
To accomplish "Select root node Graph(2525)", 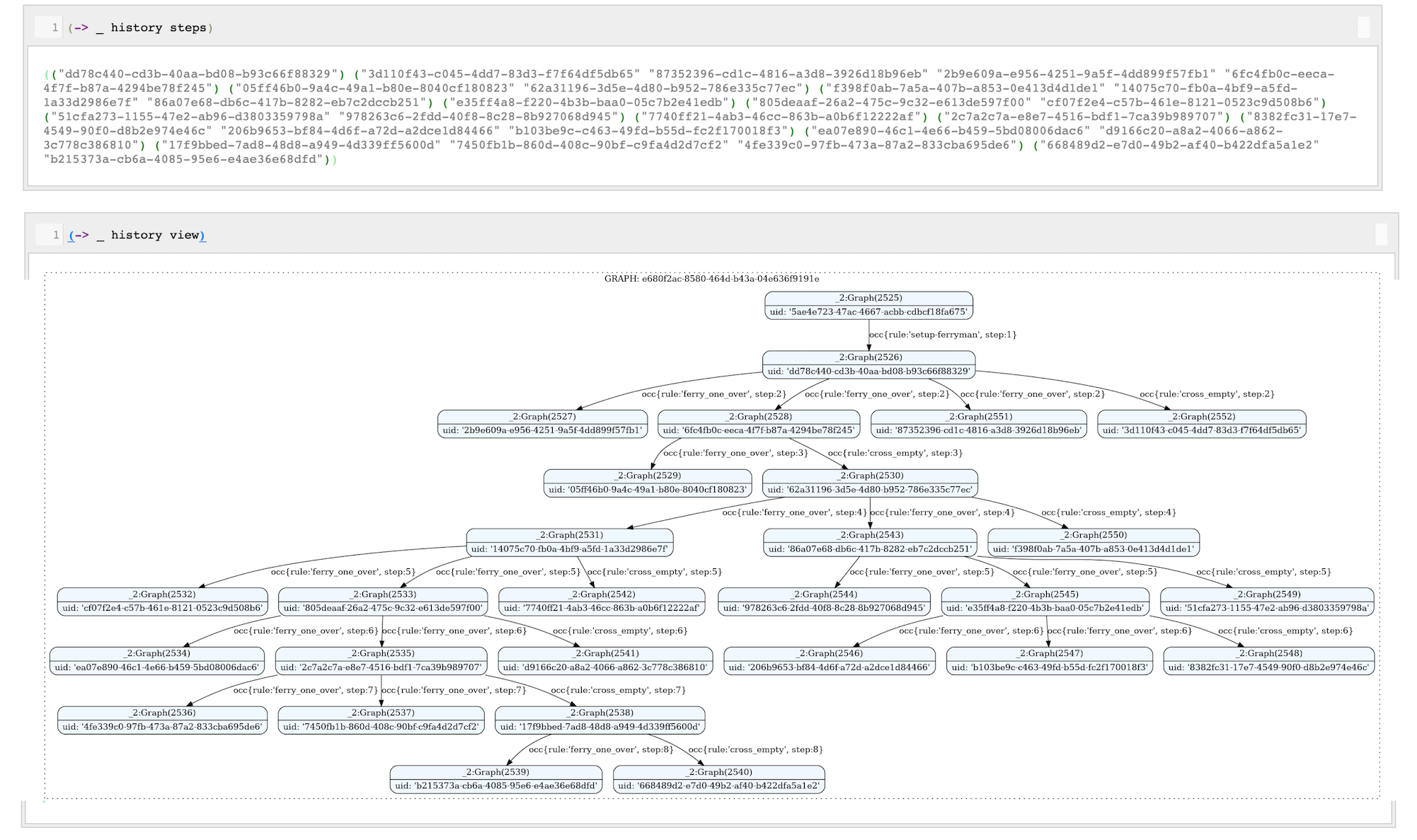I will pyautogui.click(x=868, y=305).
